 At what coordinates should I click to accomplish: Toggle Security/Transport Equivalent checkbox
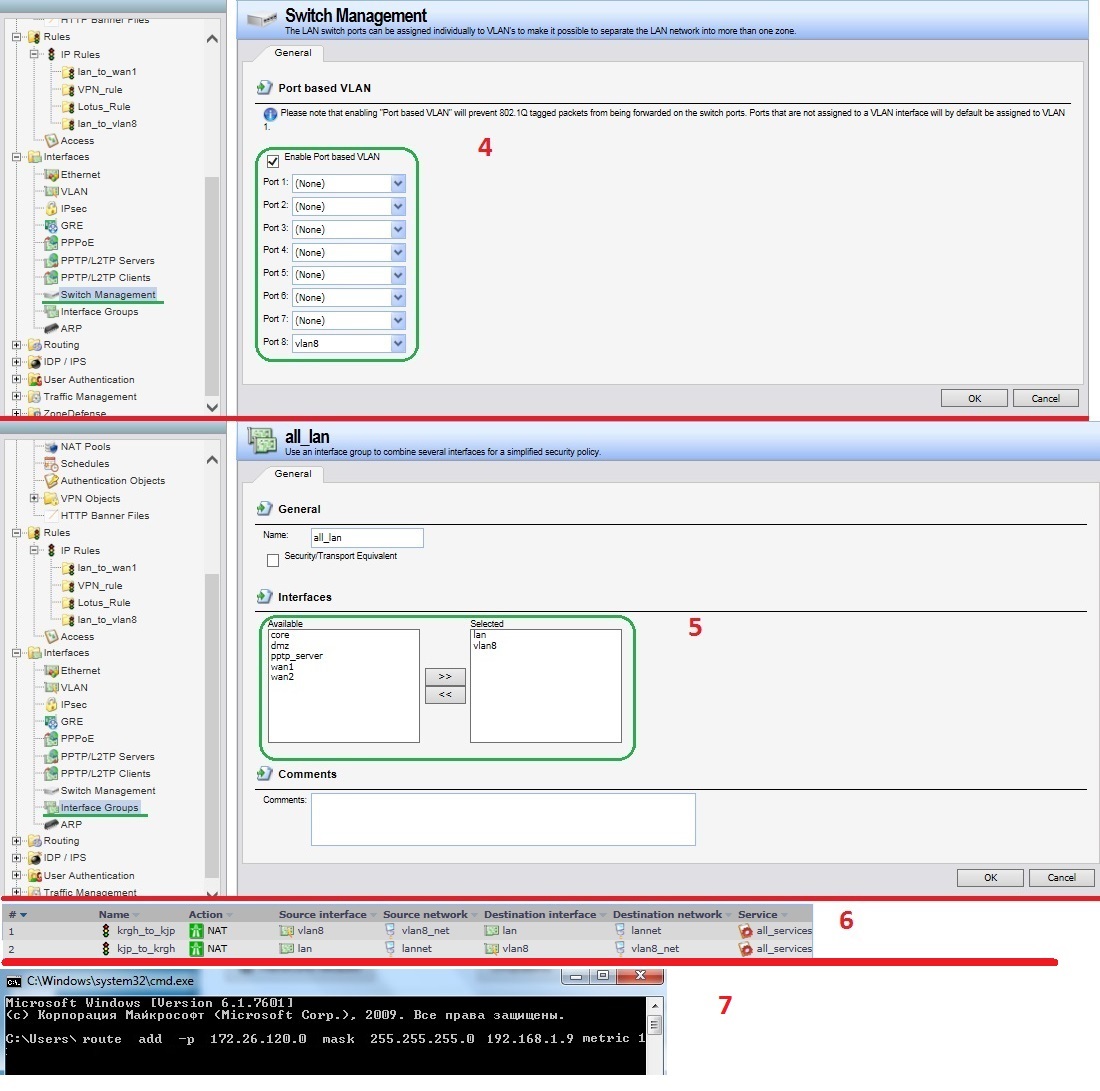(x=273, y=560)
